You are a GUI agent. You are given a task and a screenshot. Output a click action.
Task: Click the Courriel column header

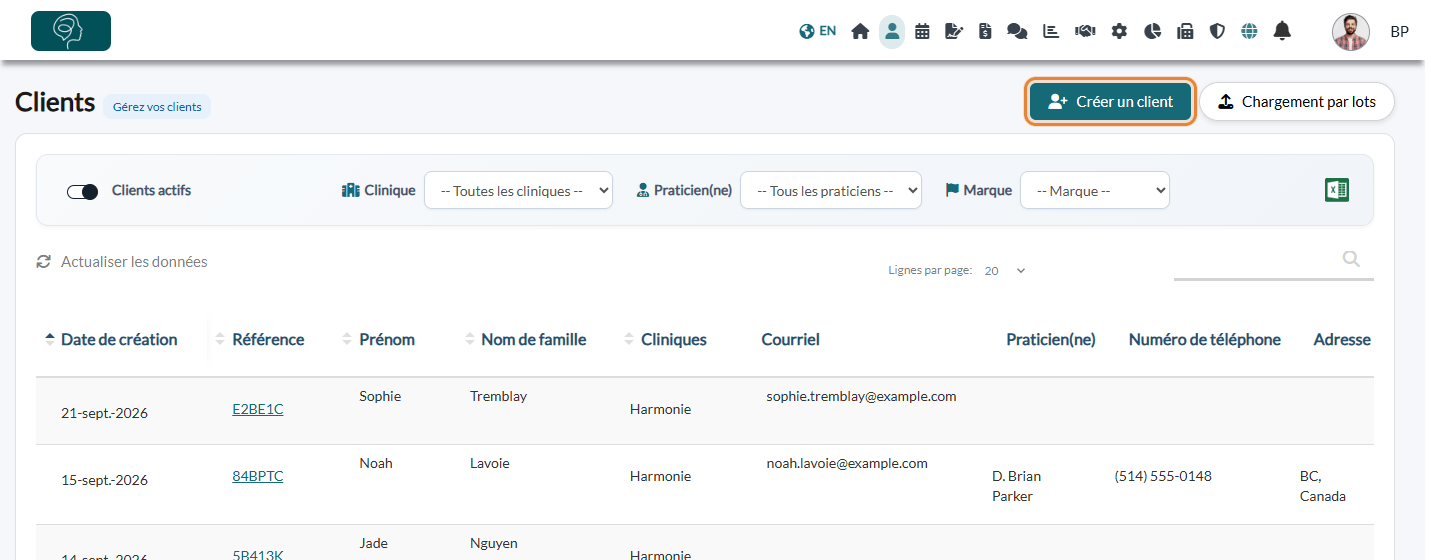pyautogui.click(x=790, y=339)
